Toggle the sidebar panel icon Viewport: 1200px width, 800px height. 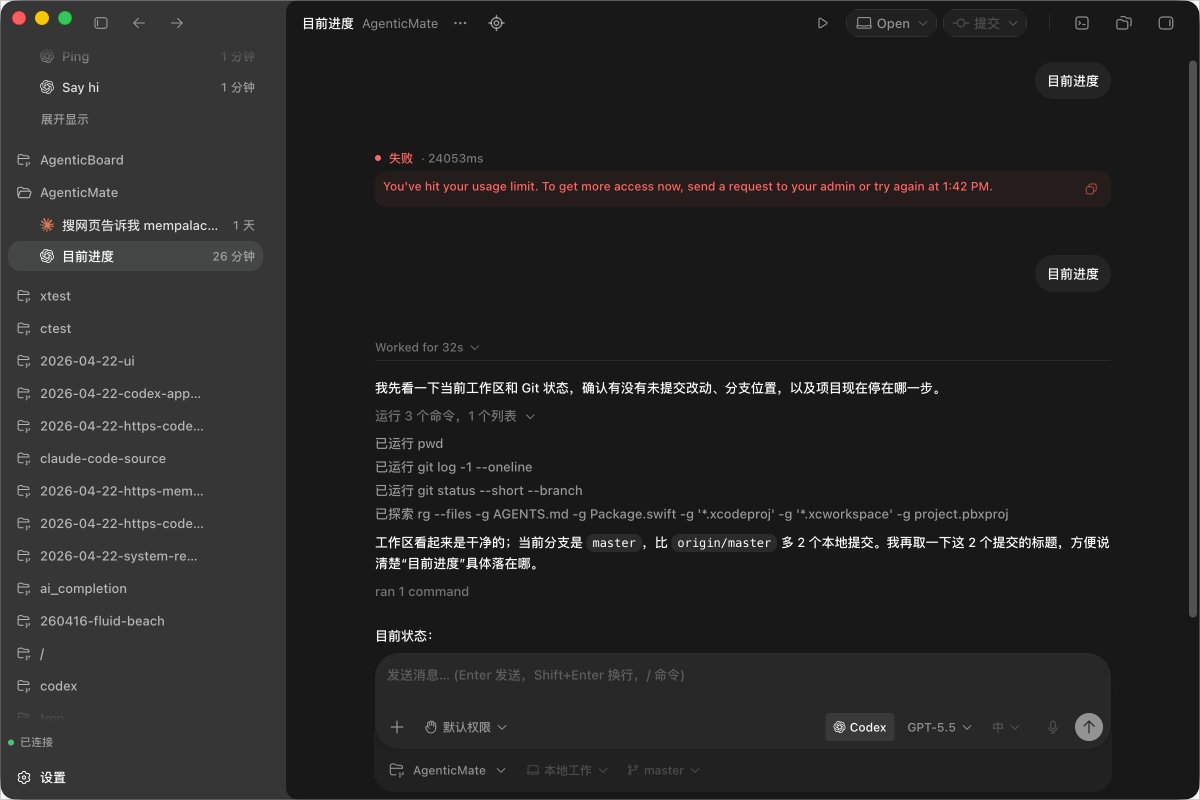pyautogui.click(x=101, y=22)
